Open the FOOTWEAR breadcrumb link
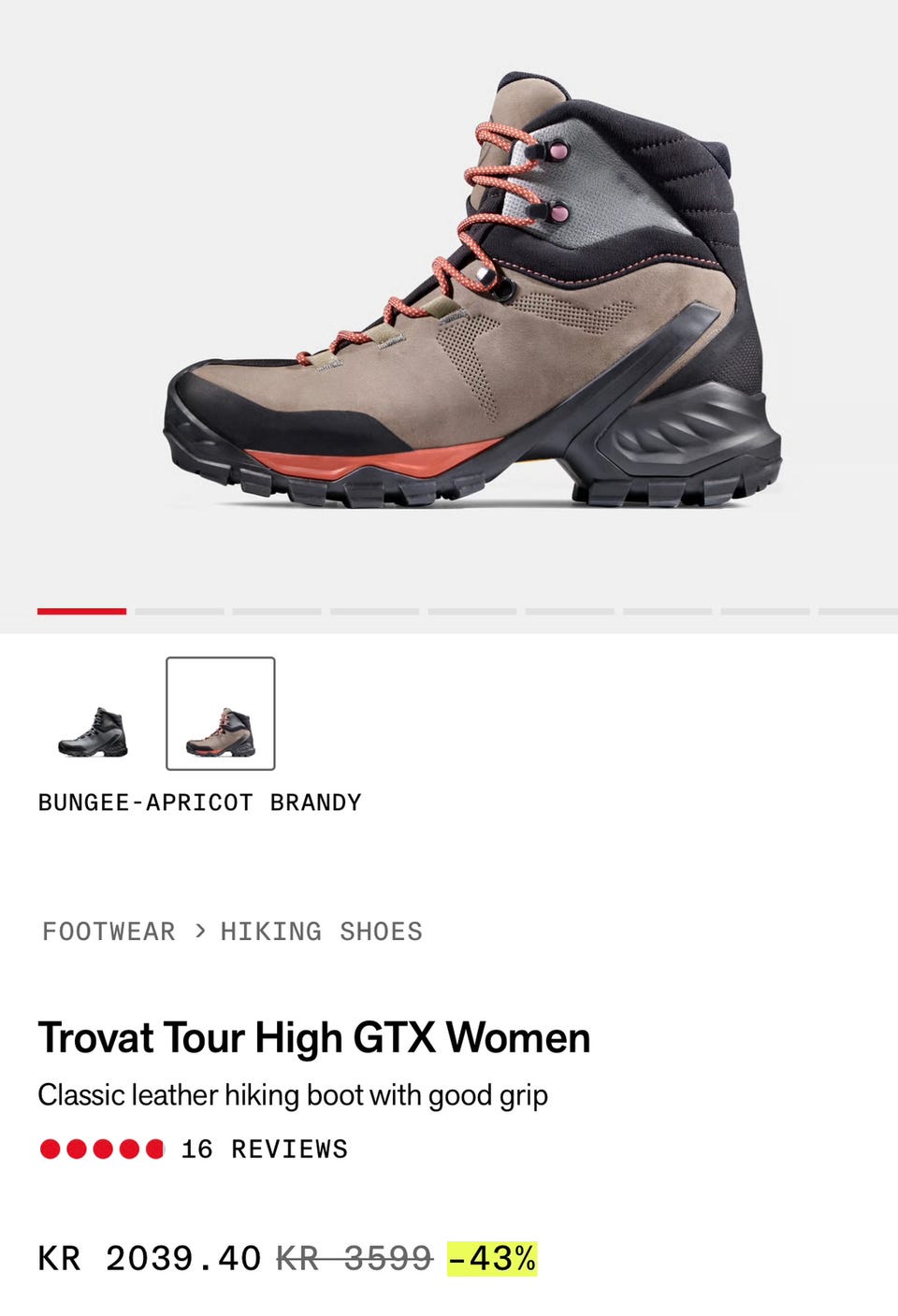 click(109, 932)
